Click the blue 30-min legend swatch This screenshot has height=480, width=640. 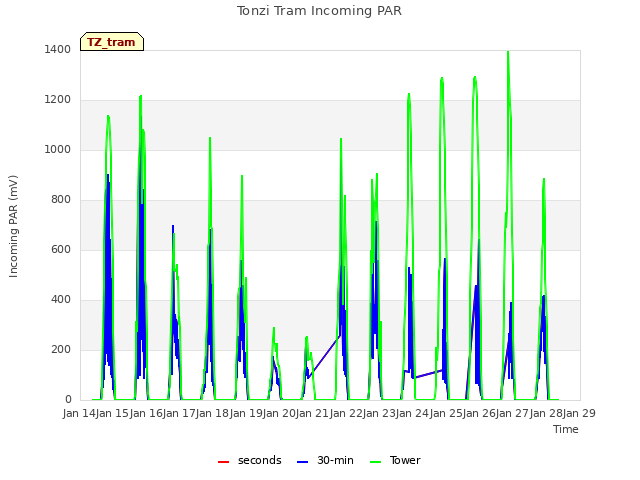tap(302, 462)
